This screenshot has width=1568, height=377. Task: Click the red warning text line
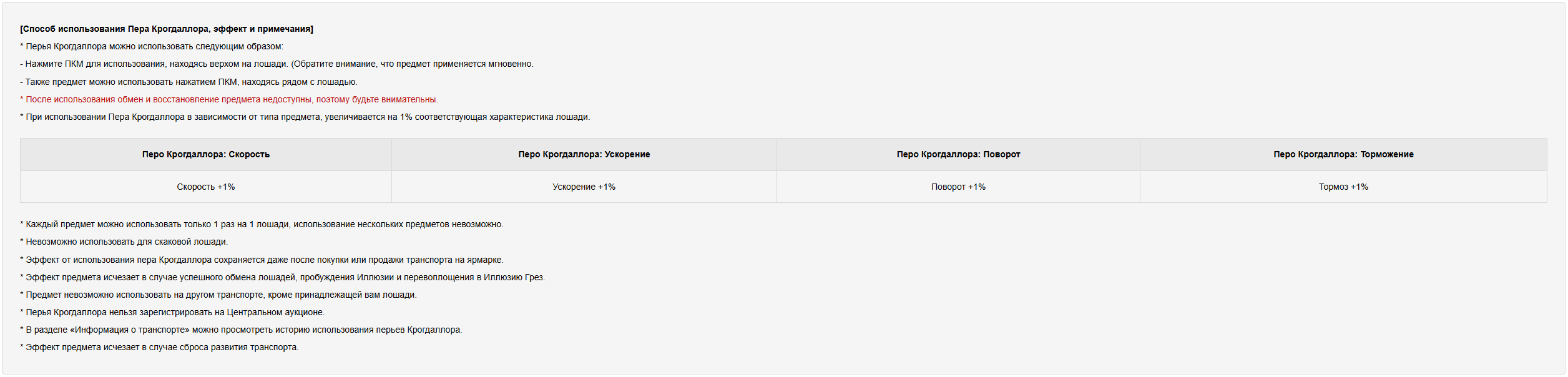pyautogui.click(x=229, y=99)
